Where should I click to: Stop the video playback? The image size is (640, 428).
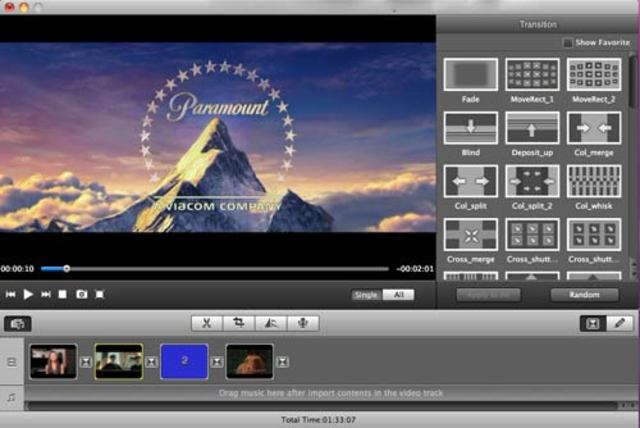tap(62, 294)
